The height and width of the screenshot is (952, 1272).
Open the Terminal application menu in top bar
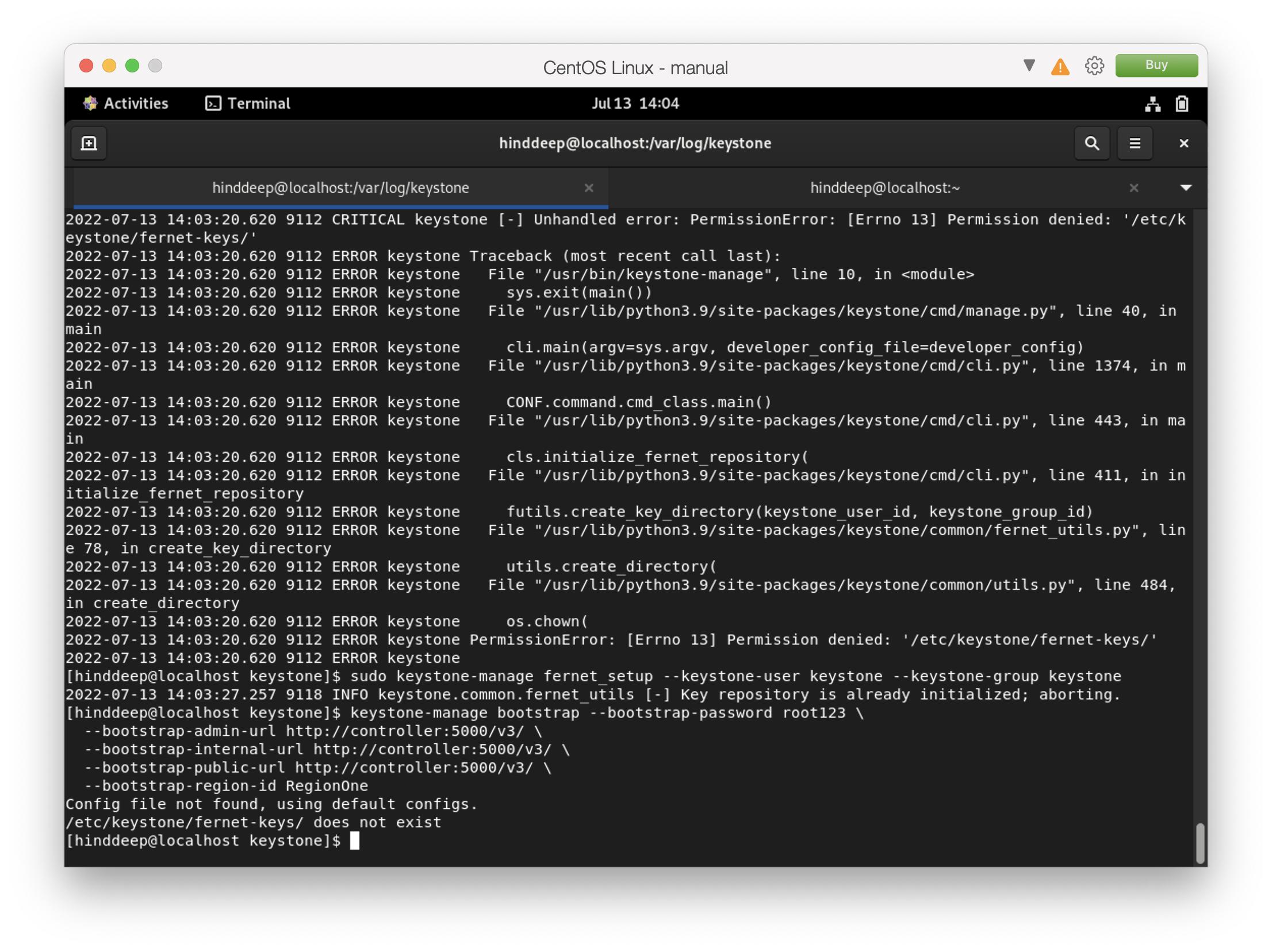tap(248, 103)
